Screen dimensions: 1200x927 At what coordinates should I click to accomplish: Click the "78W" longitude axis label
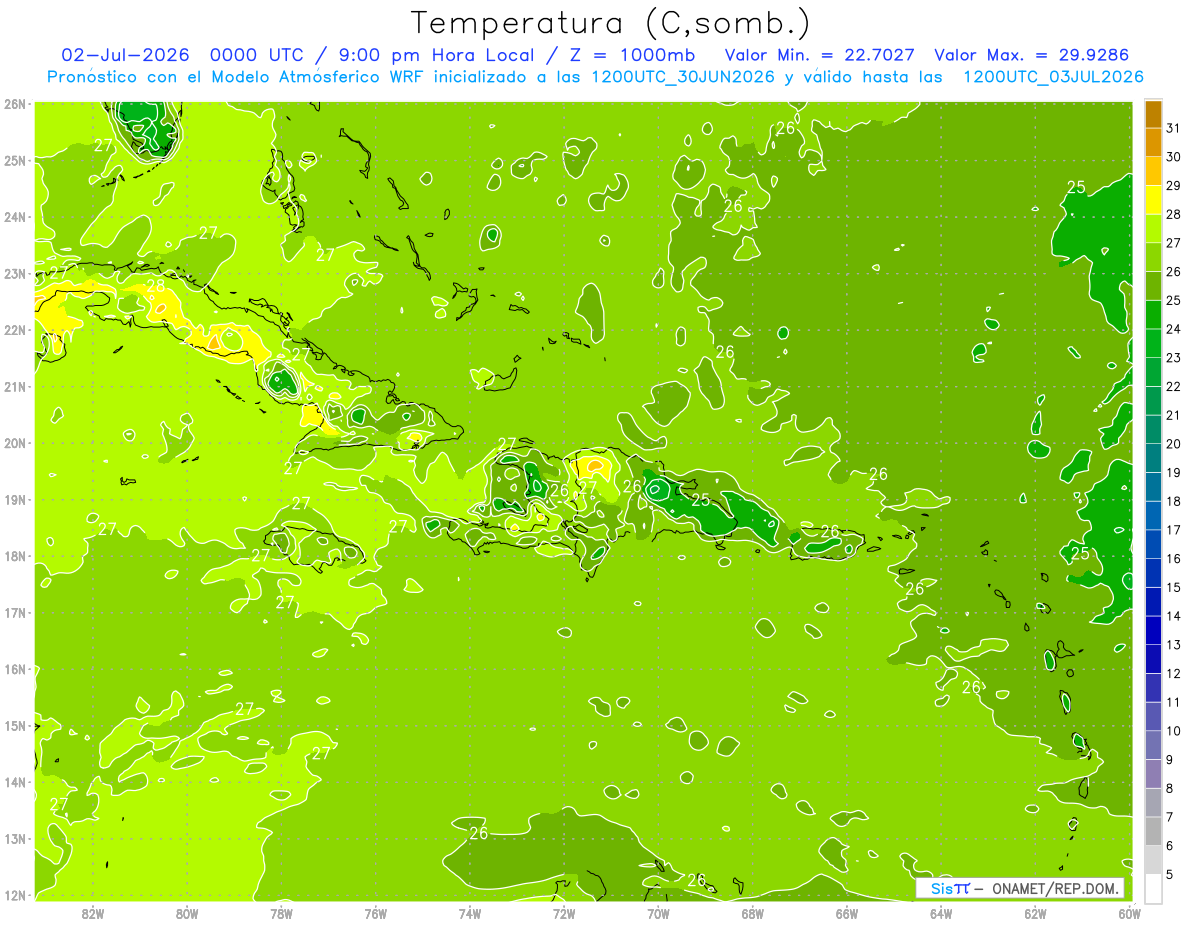[x=281, y=913]
